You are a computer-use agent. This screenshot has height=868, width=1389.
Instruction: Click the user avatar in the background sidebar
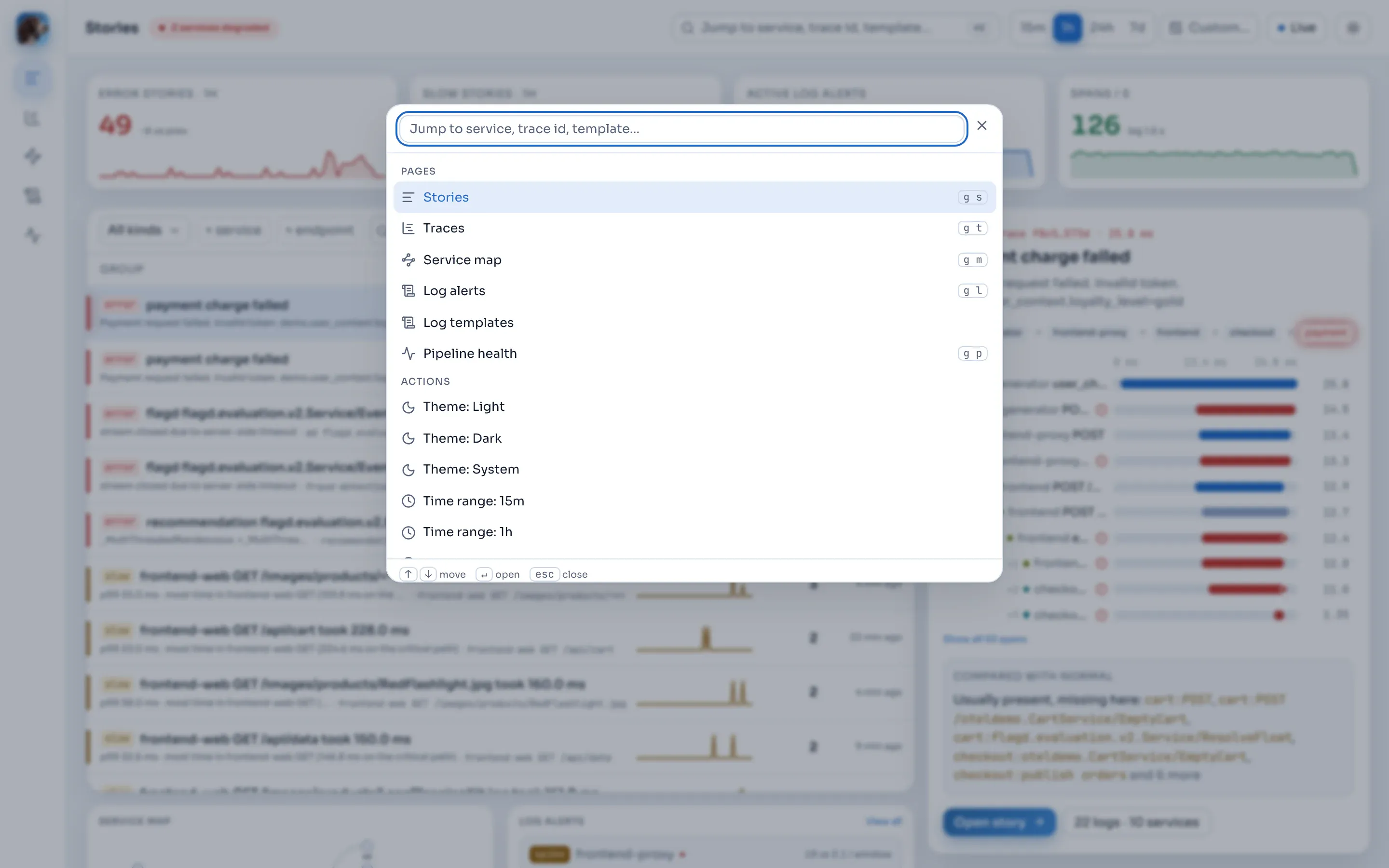32,29
